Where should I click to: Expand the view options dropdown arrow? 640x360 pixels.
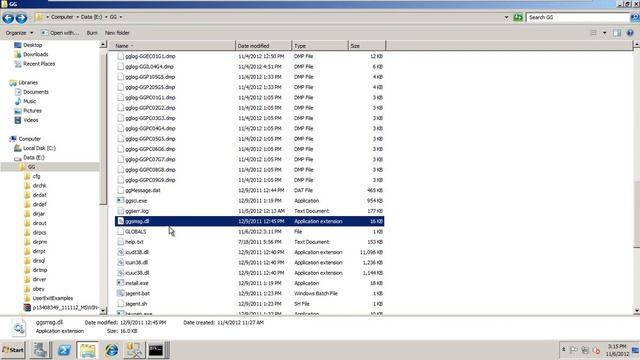604,33
